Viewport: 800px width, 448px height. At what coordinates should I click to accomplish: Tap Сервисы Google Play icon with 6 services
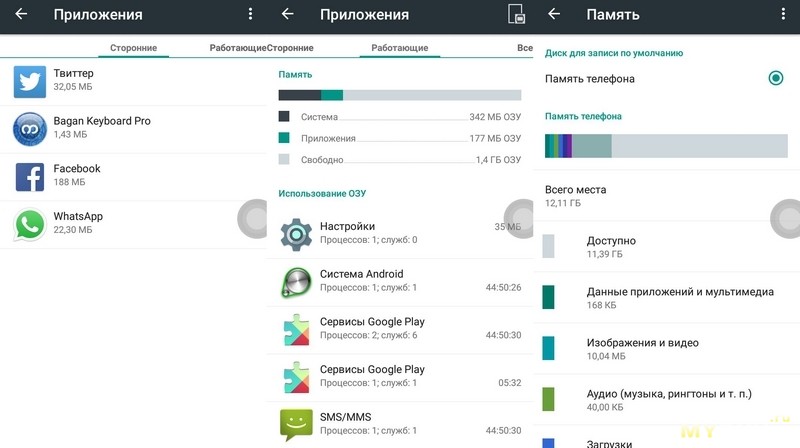pos(296,330)
